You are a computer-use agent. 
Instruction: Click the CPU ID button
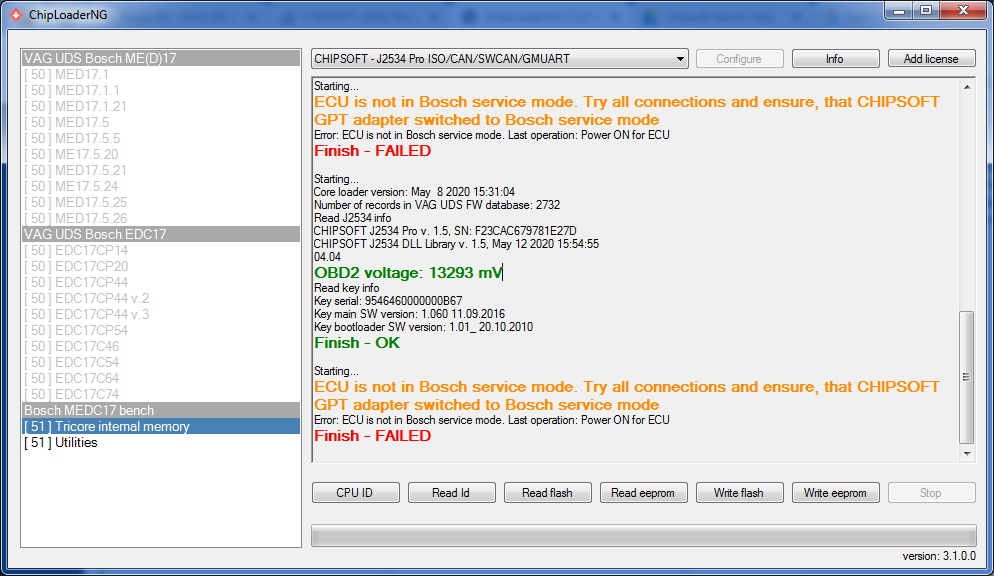pos(355,492)
